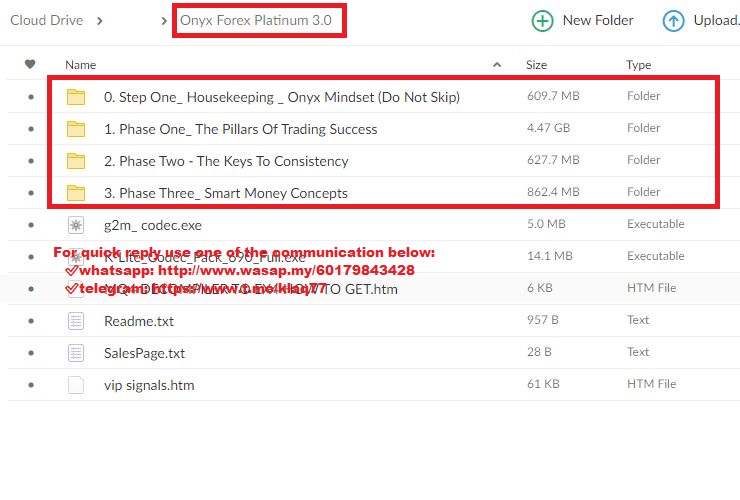Toggle favorite dot for g2m_ codec.exe row
740x500 pixels.
(31, 225)
